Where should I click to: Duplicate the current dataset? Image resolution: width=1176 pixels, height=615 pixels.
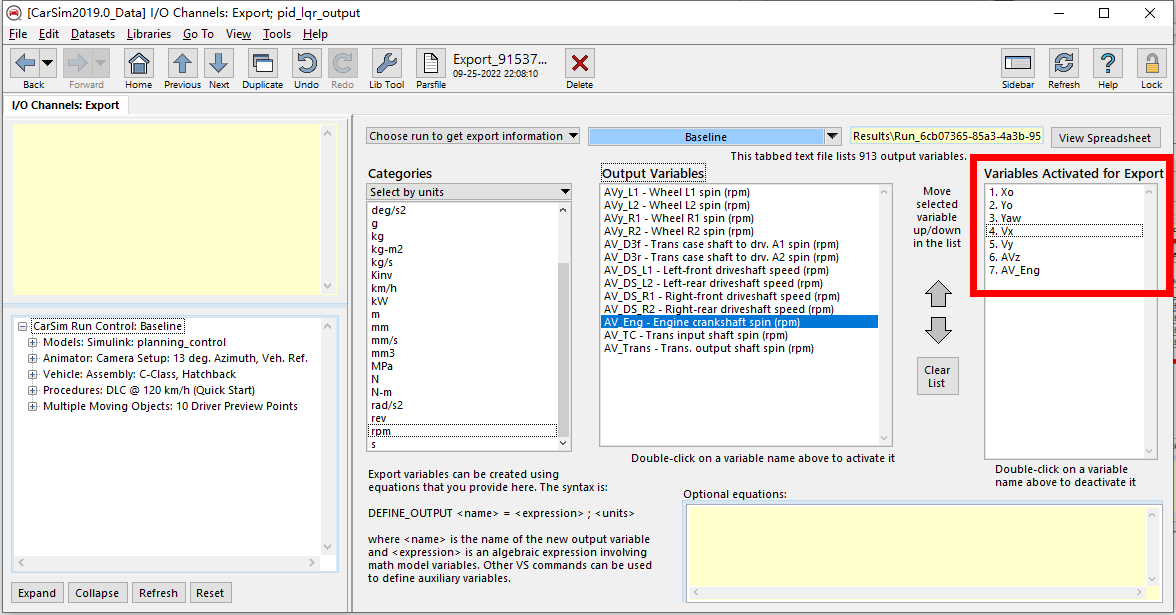pos(262,63)
